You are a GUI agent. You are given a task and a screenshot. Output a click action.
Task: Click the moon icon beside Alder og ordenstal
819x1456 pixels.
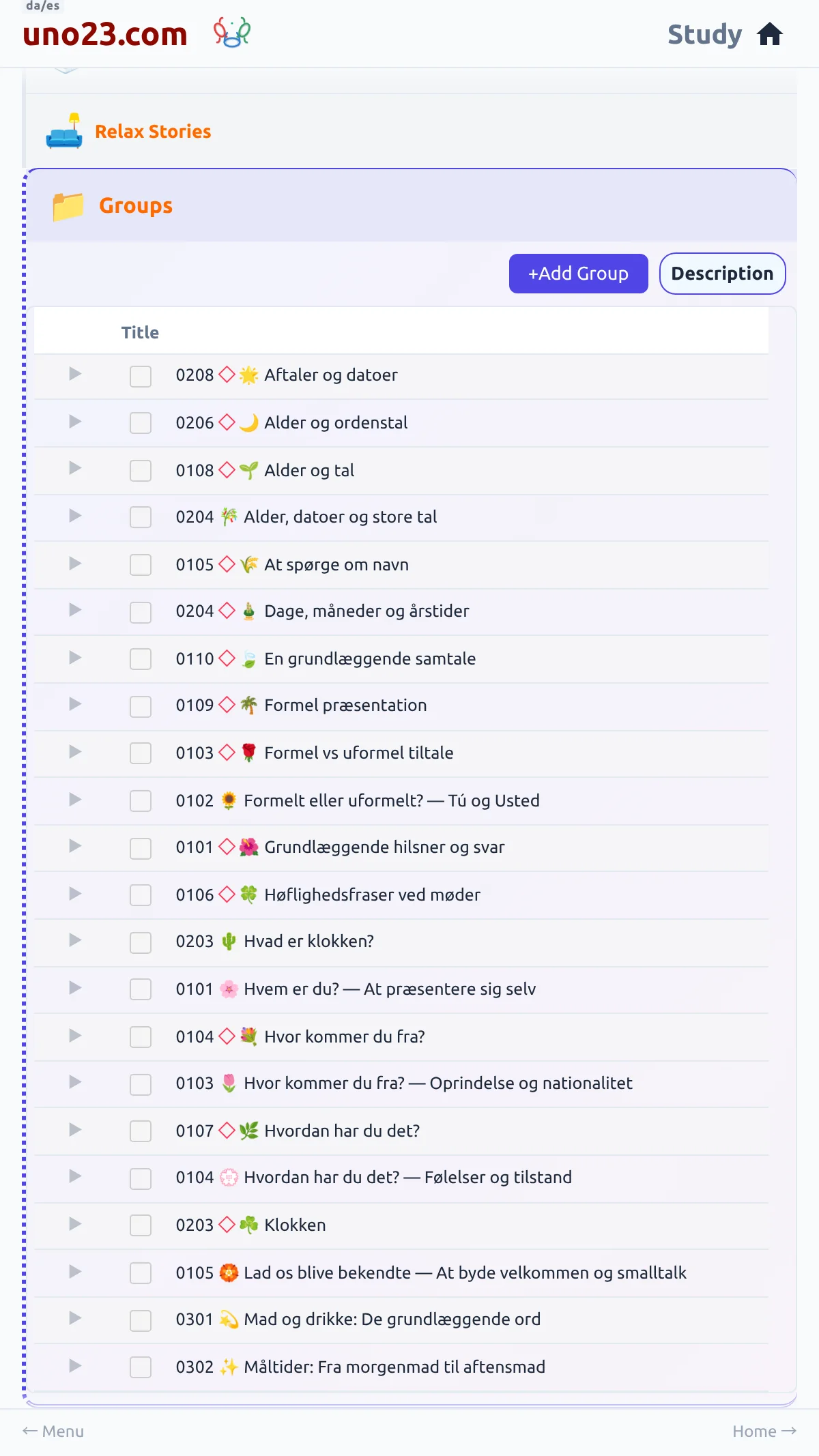click(249, 423)
